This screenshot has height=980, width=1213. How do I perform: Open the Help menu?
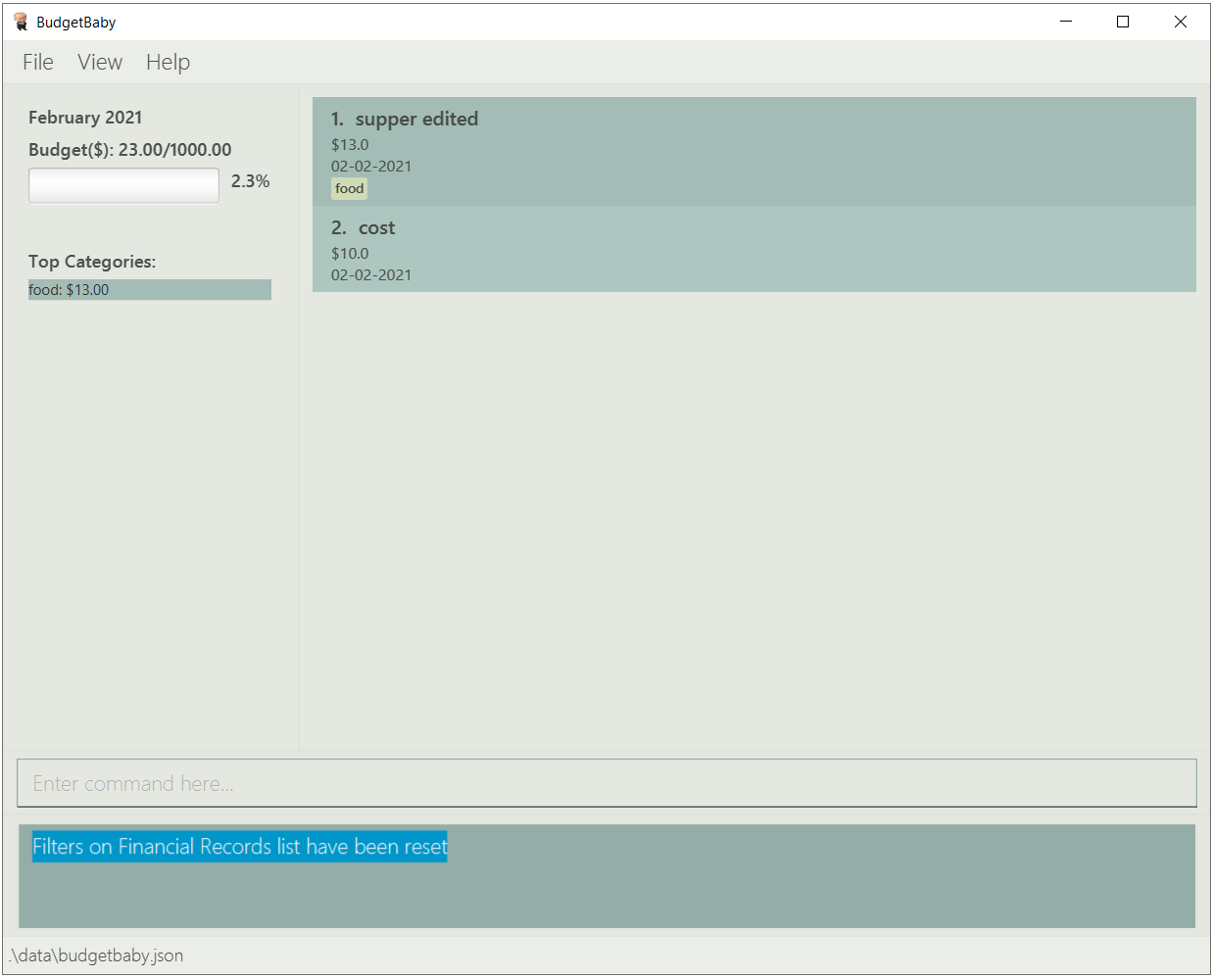pos(168,62)
